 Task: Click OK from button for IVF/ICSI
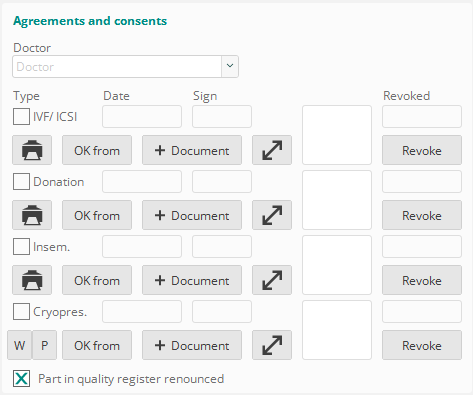click(x=97, y=150)
